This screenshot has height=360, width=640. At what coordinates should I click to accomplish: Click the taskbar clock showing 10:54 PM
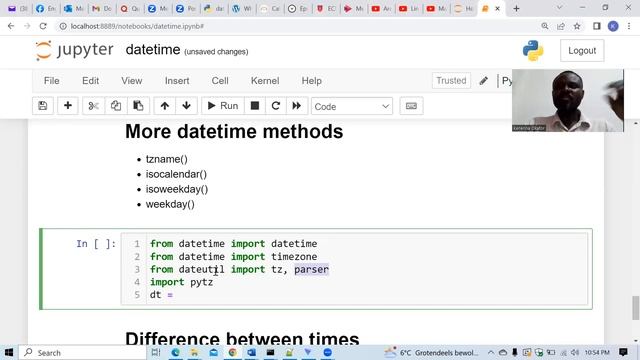[597, 352]
